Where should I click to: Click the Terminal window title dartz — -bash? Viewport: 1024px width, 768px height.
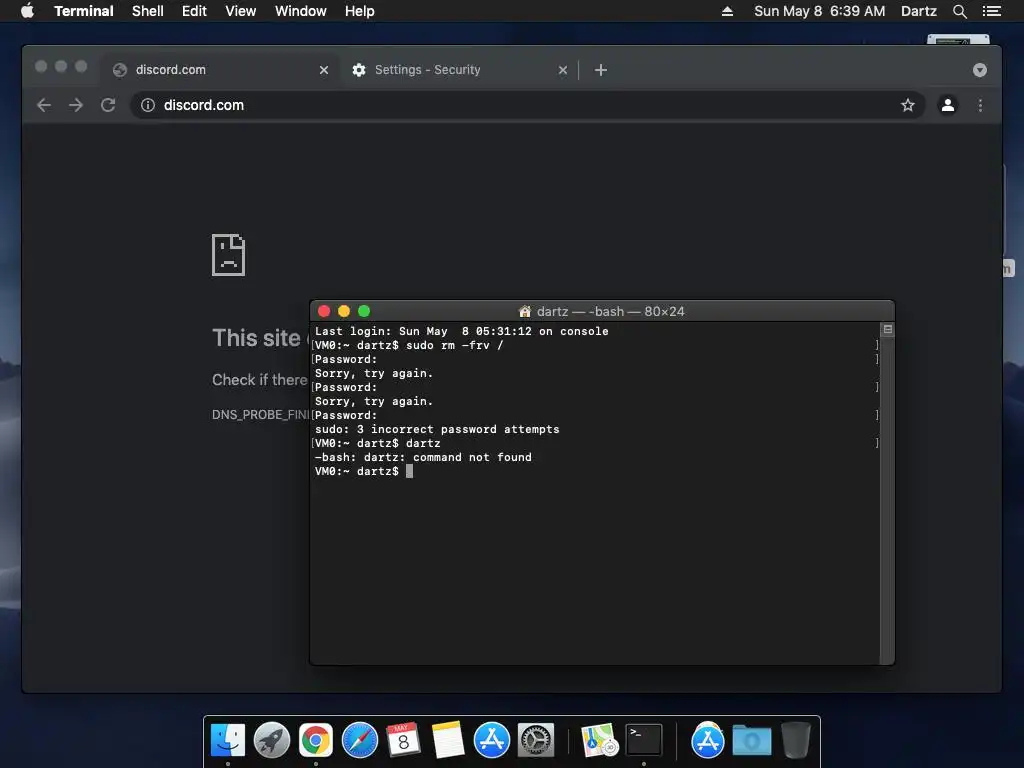click(x=601, y=312)
